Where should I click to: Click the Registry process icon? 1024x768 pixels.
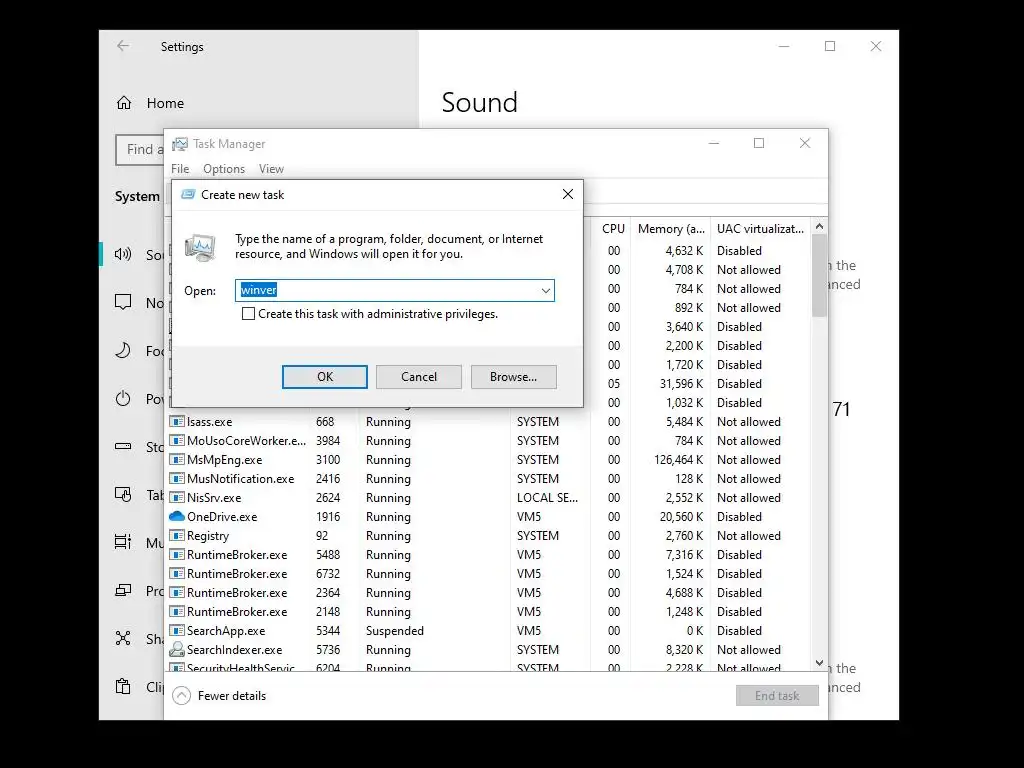177,535
